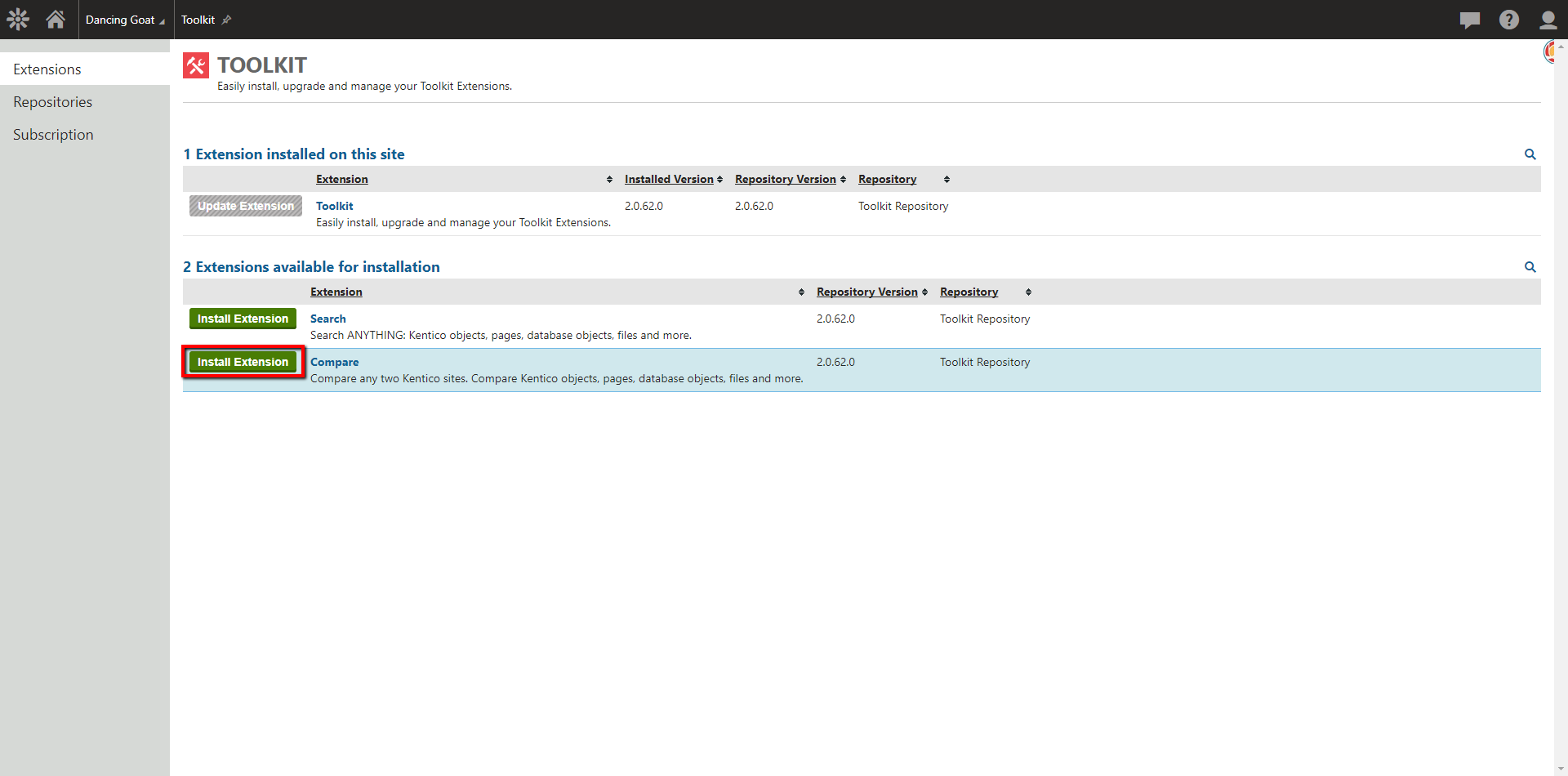Viewport: 1568px width, 776px height.
Task: Open the Toolkit extension link
Action: (335, 206)
